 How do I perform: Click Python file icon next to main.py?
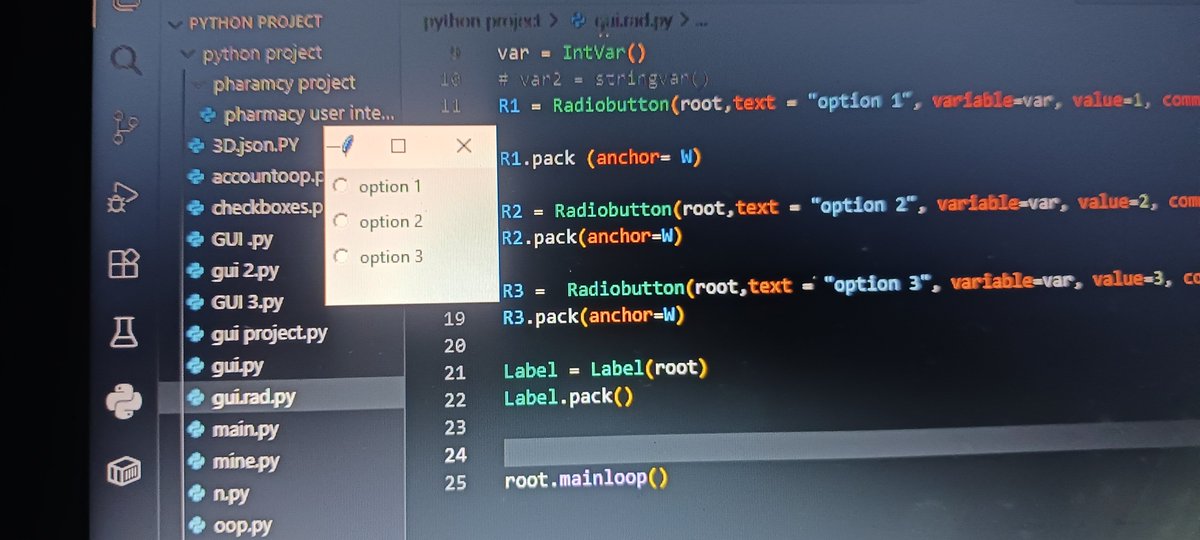coord(197,430)
